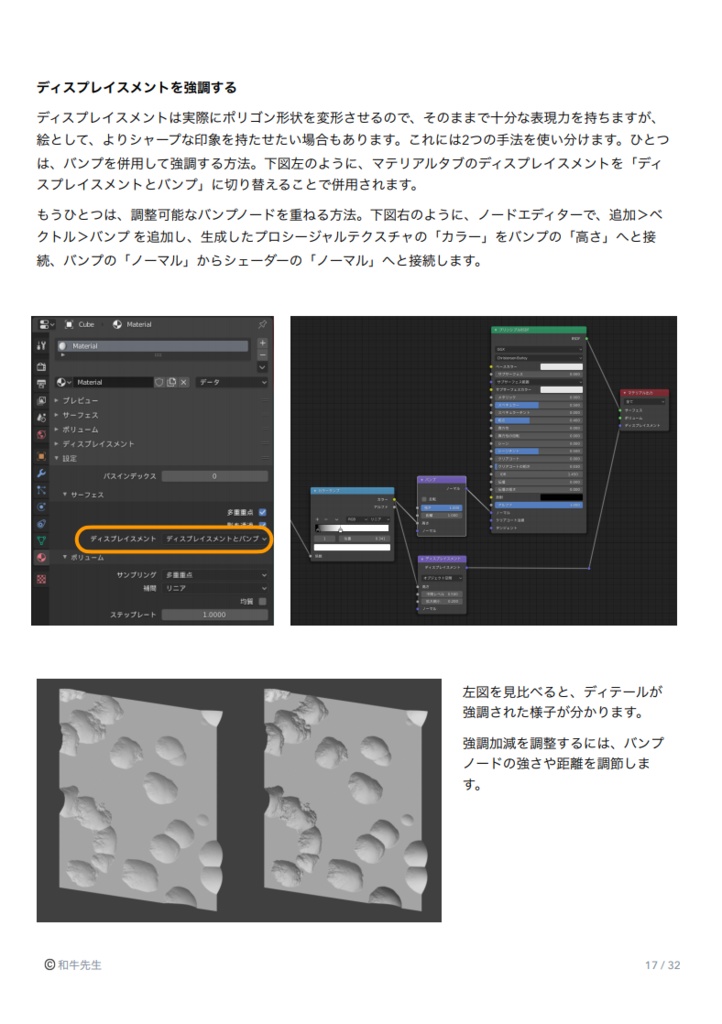Viewport: 722px width, 1024px height.
Task: Add a material slot with plus button
Action: [x=262, y=343]
